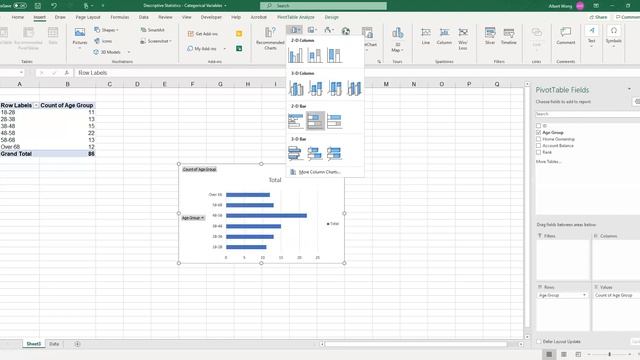Switch to the PivotTable Analyze tab
The image size is (640, 360).
296,17
